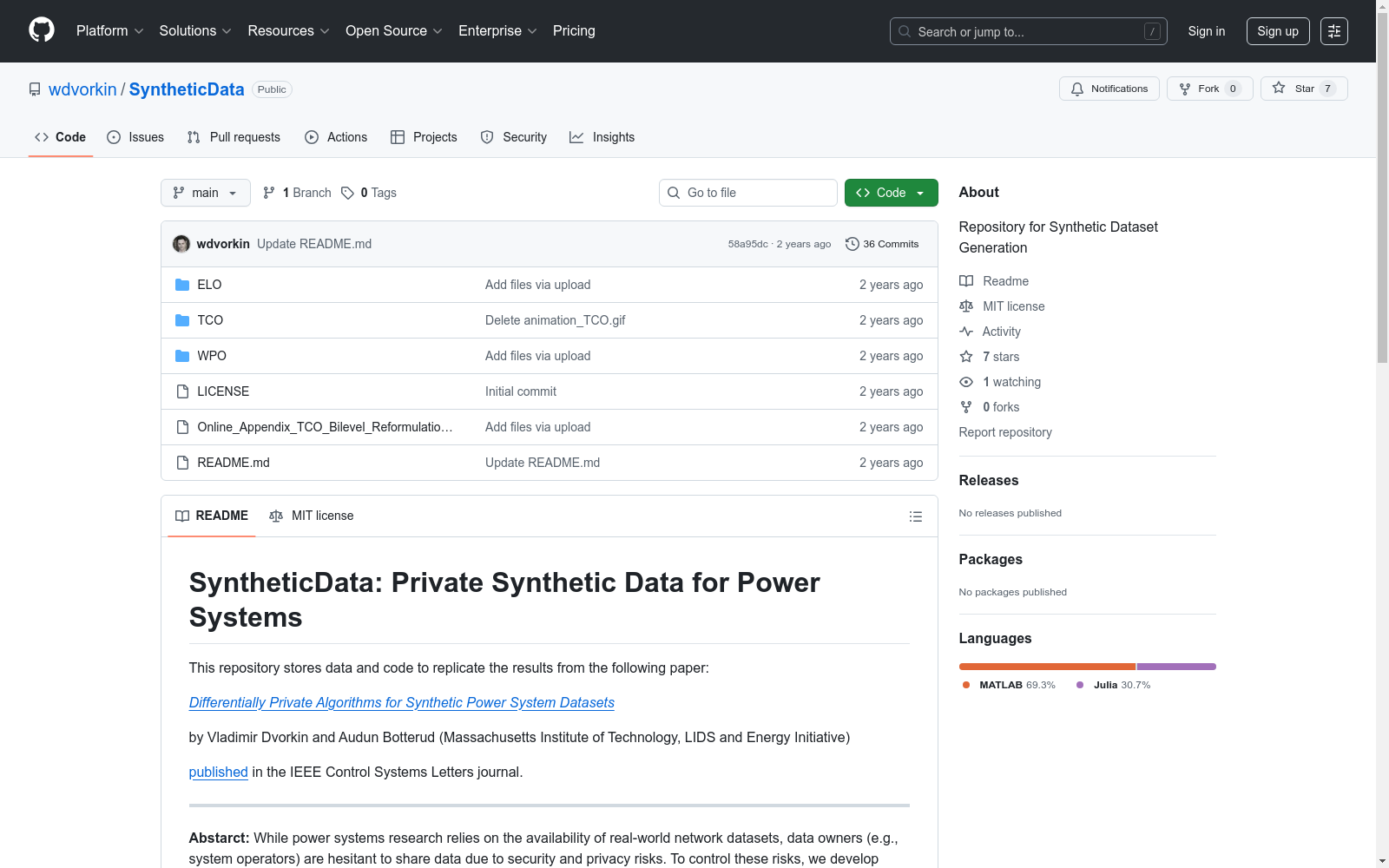This screenshot has height=868, width=1389.
Task: Switch to the Pull requests tab
Action: tap(234, 137)
